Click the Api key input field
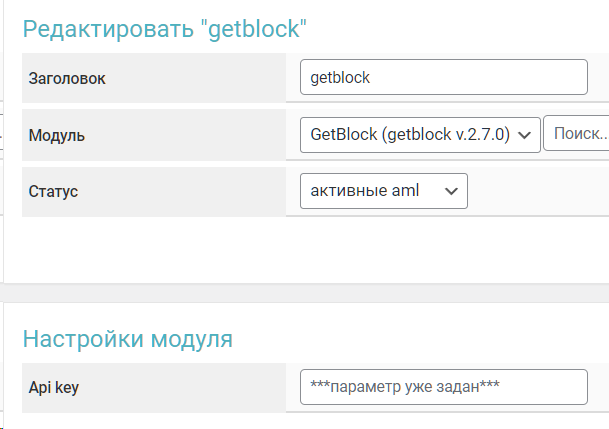Viewport: 609px width, 429px height. click(x=443, y=387)
